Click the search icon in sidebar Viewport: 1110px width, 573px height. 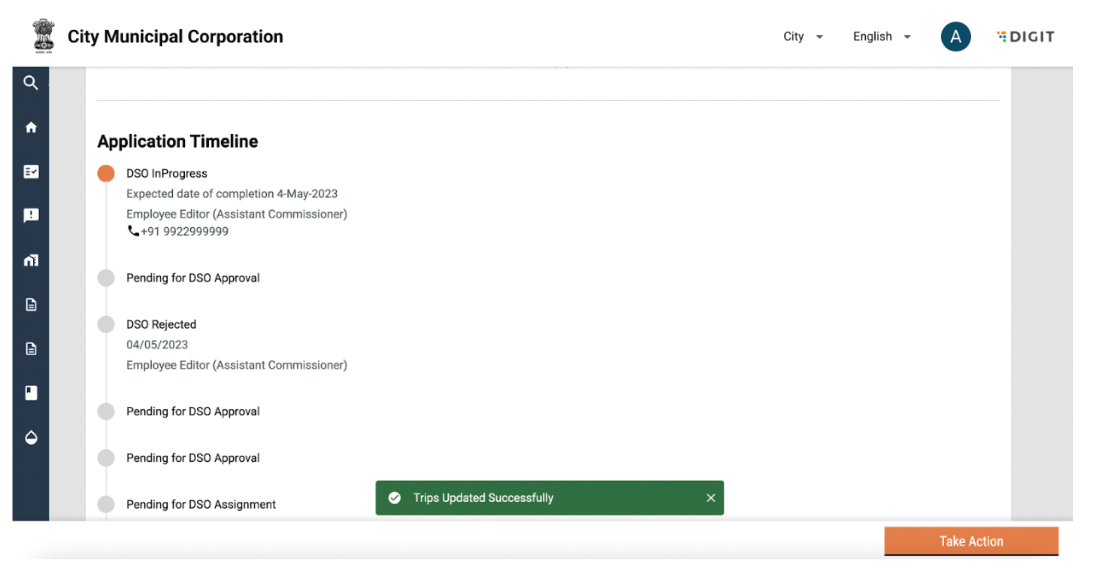pos(31,83)
